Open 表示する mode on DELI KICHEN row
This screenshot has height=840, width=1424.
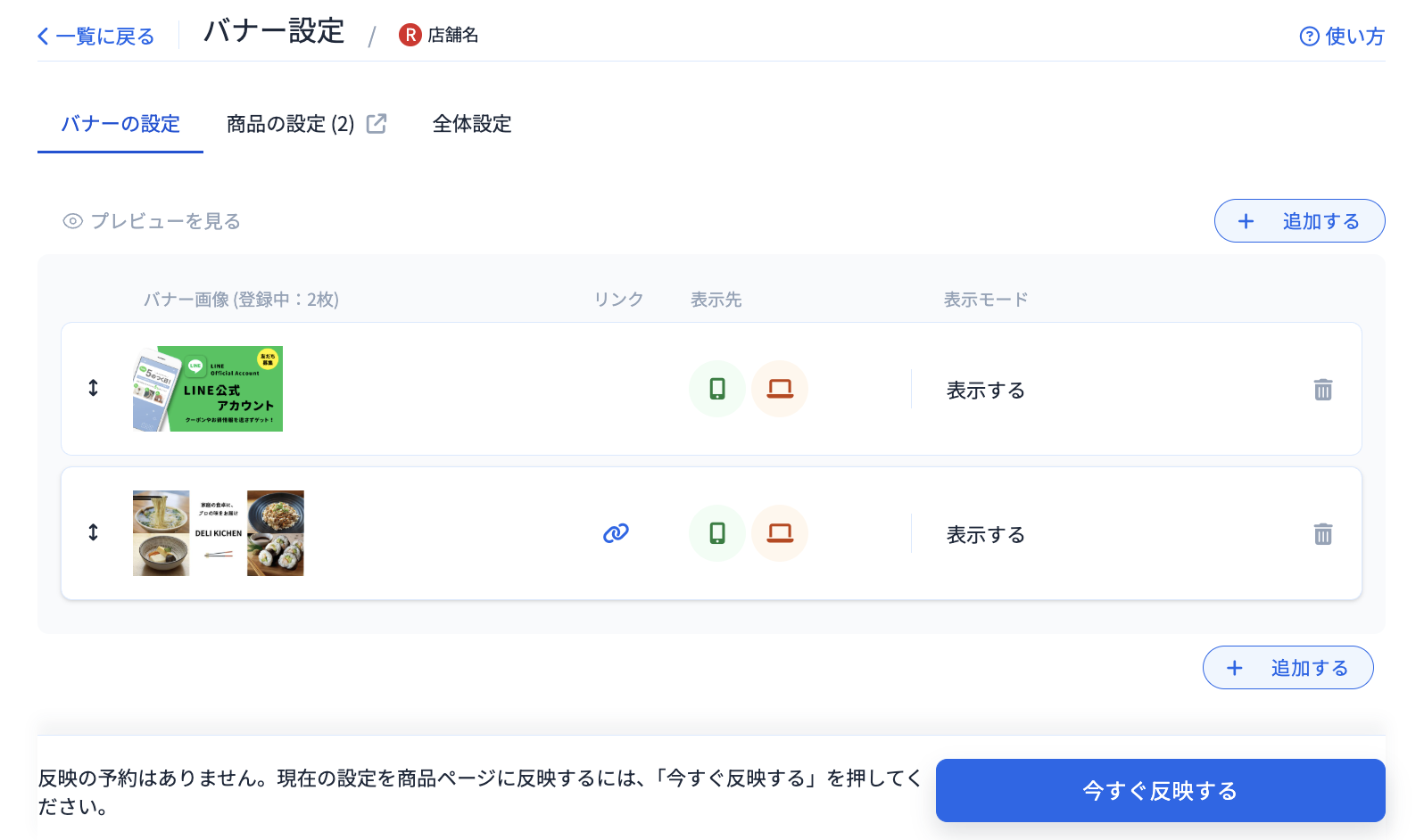coord(986,535)
